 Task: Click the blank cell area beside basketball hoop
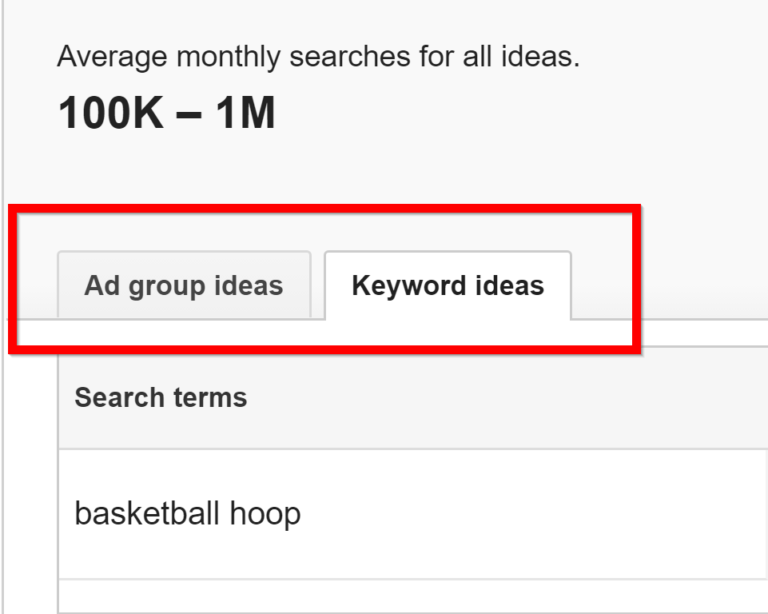tap(534, 514)
